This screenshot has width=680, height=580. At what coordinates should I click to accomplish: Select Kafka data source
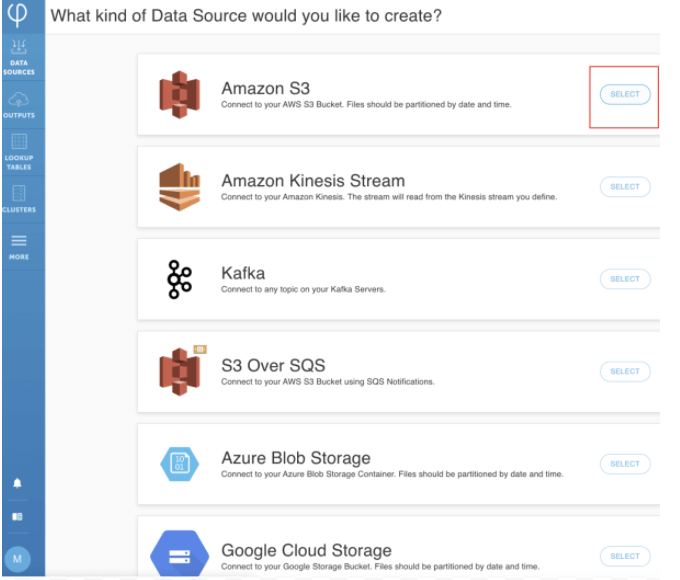click(625, 279)
